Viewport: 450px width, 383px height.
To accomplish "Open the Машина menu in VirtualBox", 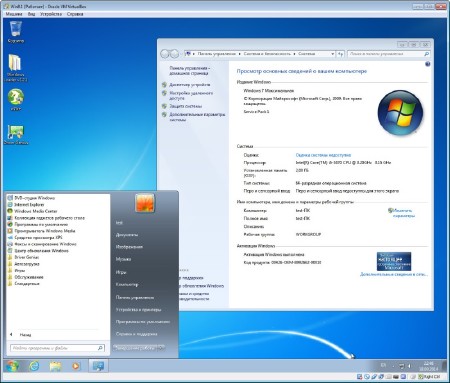I will (14, 14).
